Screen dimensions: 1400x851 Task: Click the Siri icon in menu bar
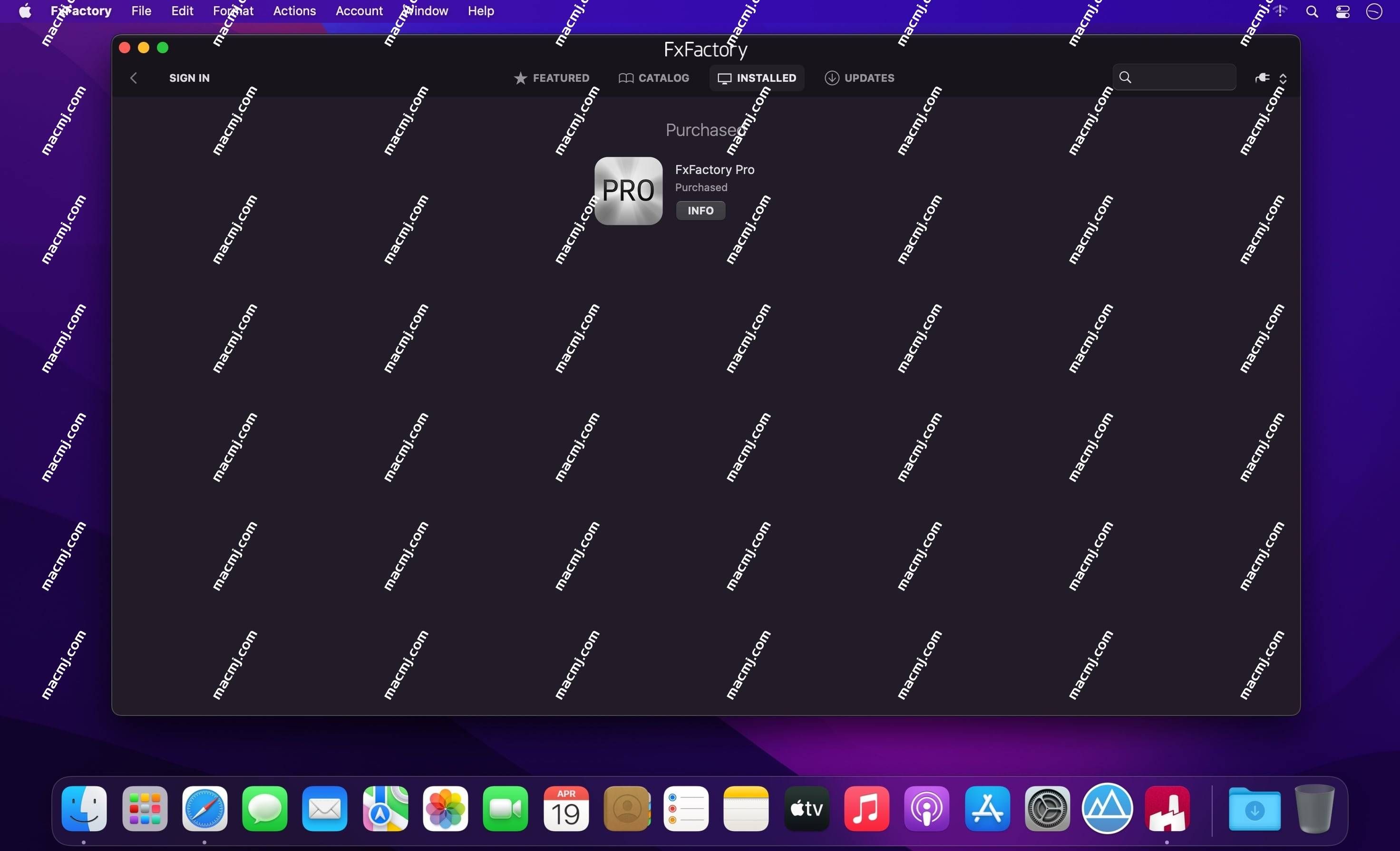1374,11
